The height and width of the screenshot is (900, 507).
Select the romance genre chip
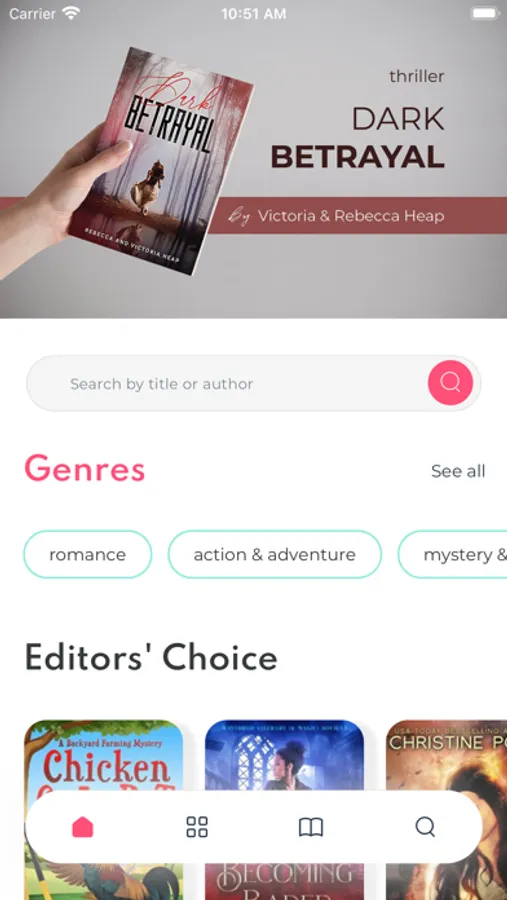[87, 554]
